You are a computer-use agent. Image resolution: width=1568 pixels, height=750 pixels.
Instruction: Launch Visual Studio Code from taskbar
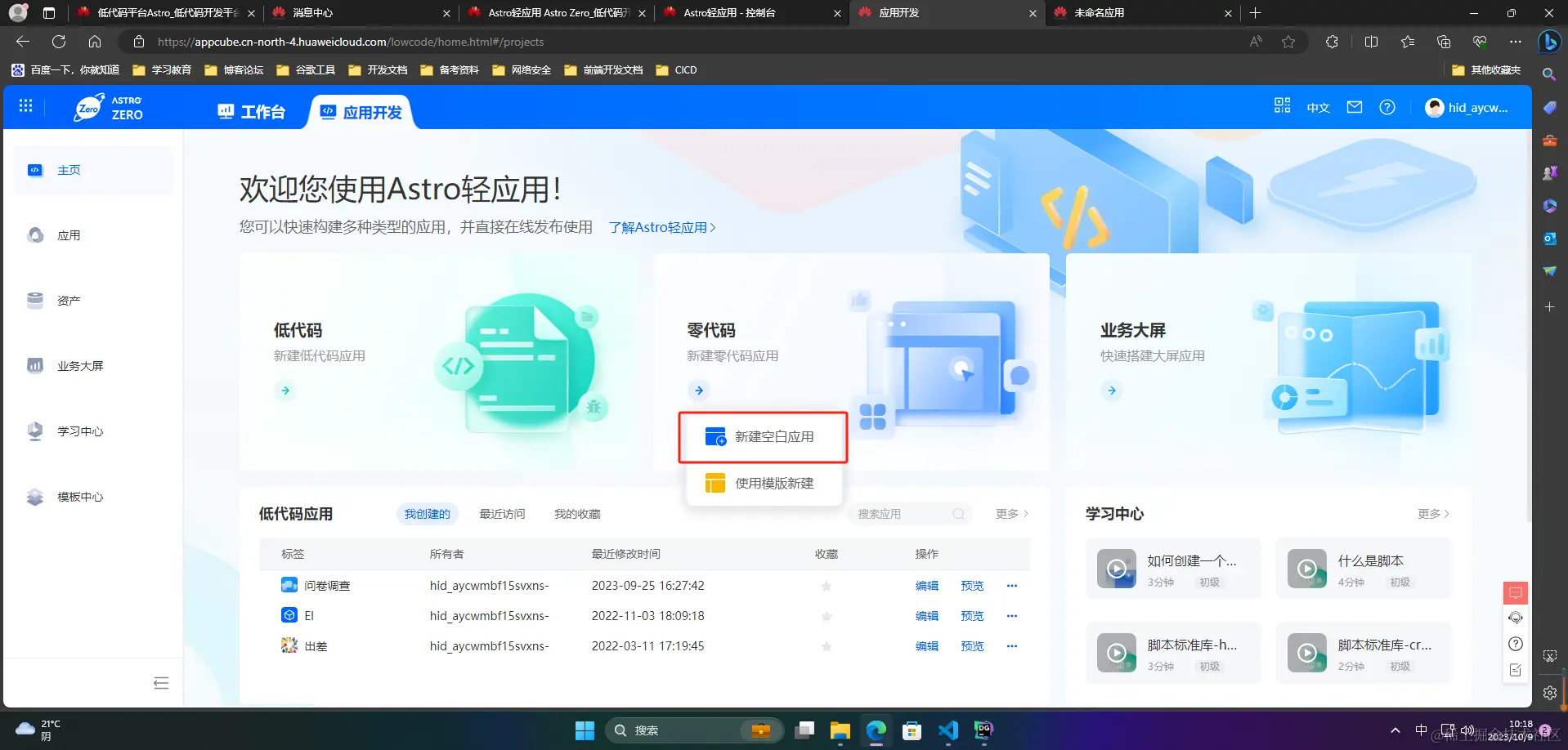948,730
